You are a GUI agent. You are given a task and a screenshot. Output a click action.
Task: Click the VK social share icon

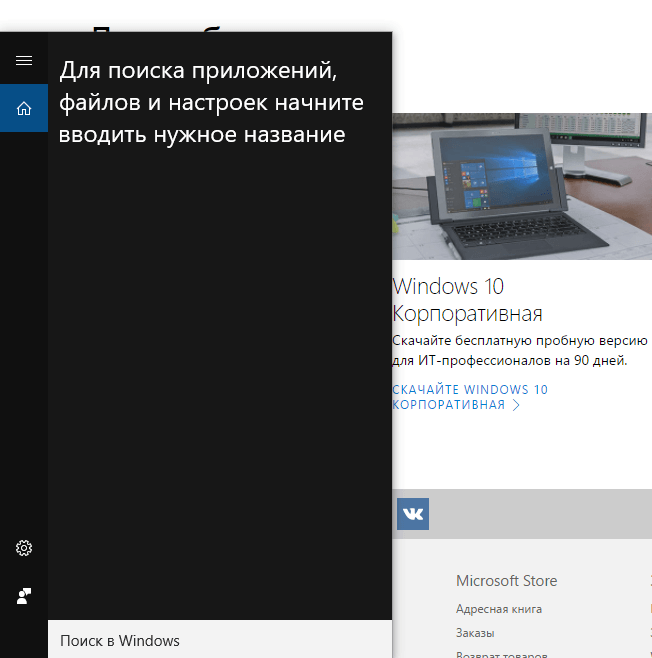tap(413, 514)
